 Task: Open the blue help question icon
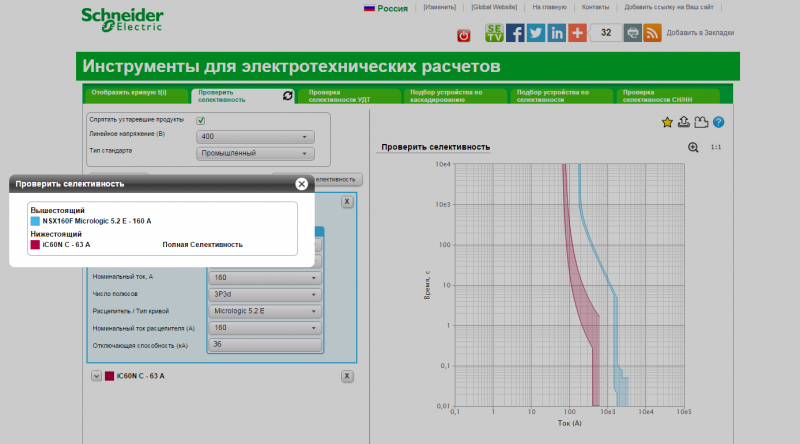coord(718,122)
